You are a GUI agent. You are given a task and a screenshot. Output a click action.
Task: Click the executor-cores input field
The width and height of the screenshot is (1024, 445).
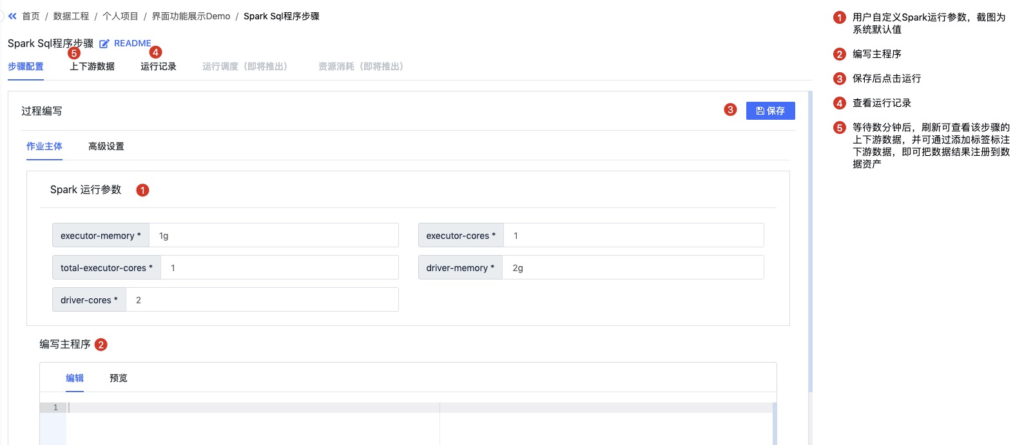[633, 235]
